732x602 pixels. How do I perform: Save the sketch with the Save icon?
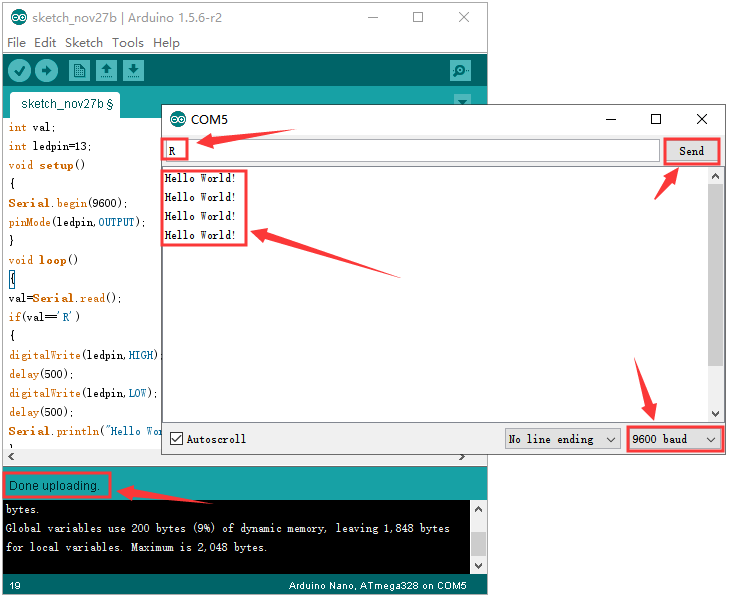click(134, 71)
